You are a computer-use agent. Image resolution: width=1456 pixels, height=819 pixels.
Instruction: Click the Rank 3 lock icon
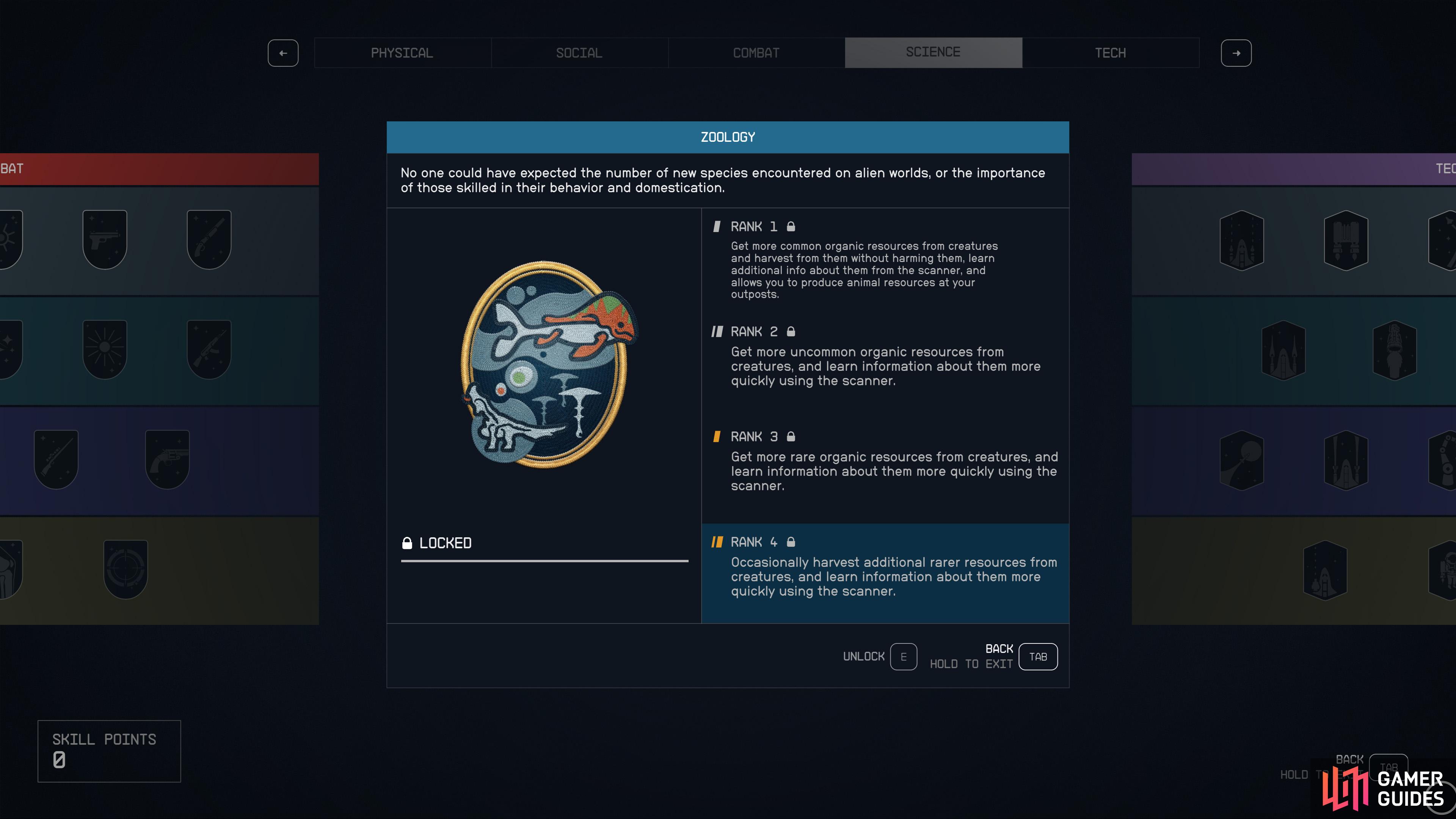791,437
